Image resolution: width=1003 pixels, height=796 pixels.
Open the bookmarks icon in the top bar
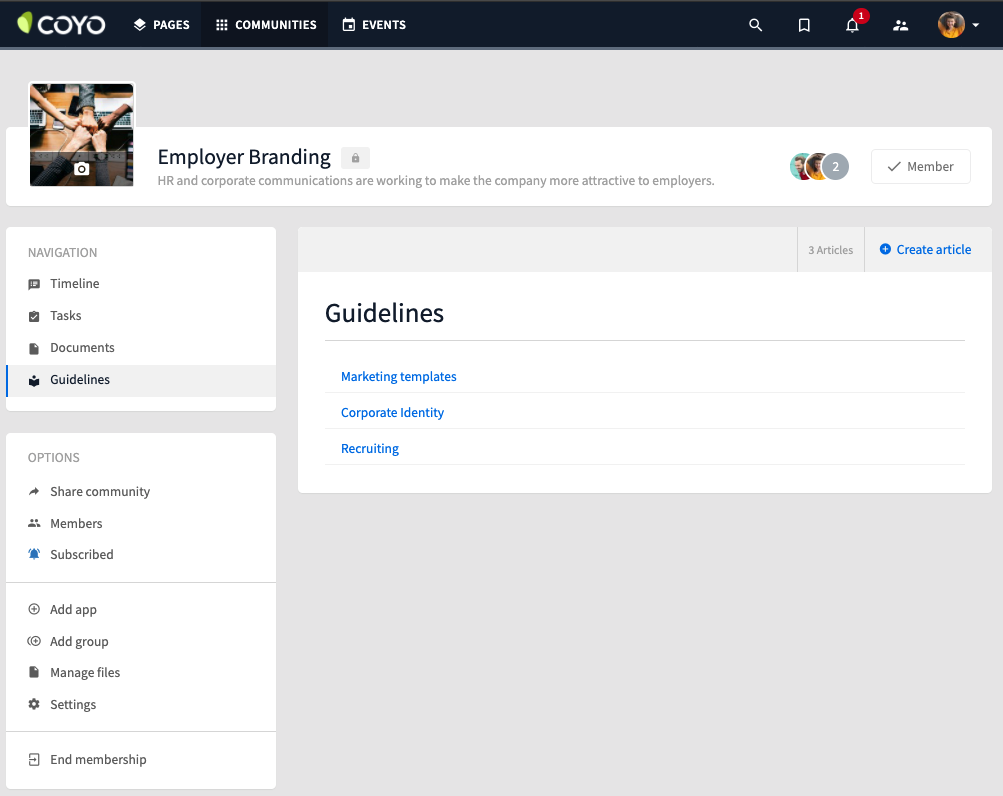tap(804, 25)
